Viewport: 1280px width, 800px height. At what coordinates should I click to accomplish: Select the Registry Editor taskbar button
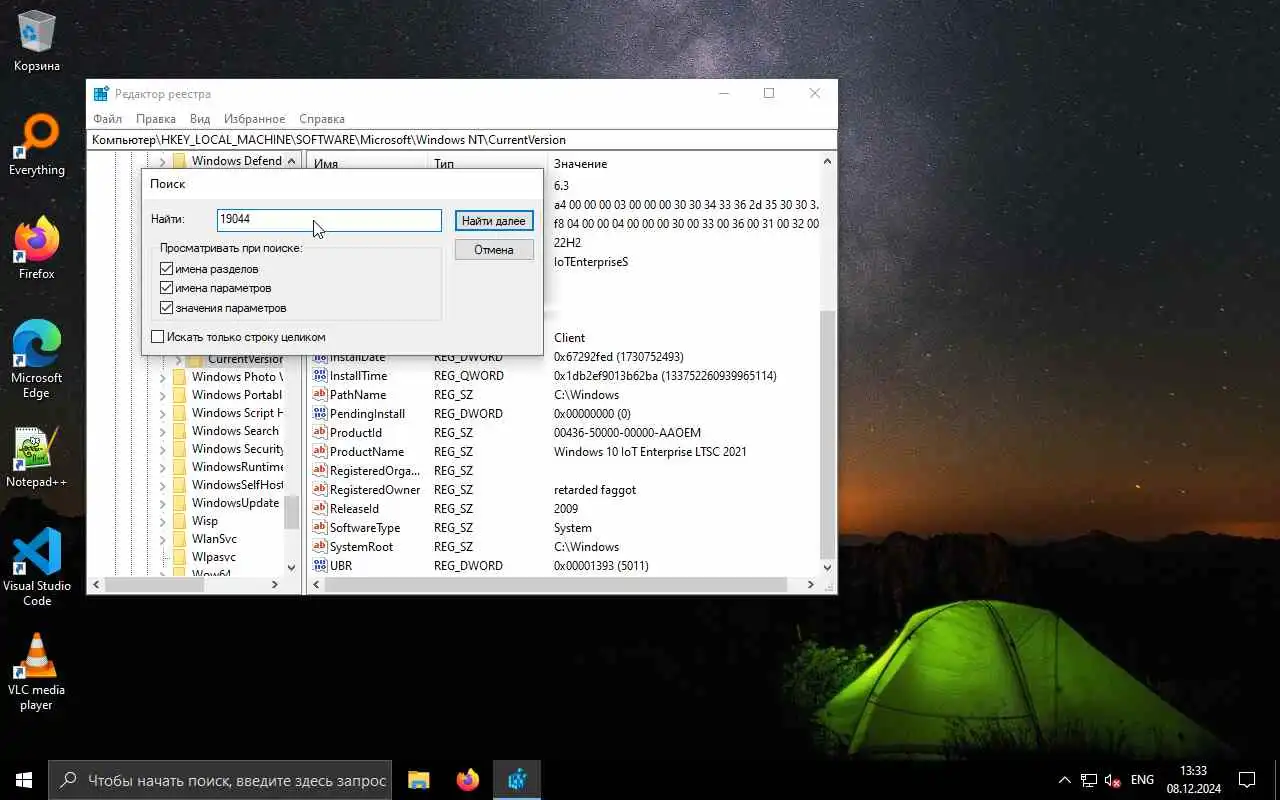click(517, 780)
